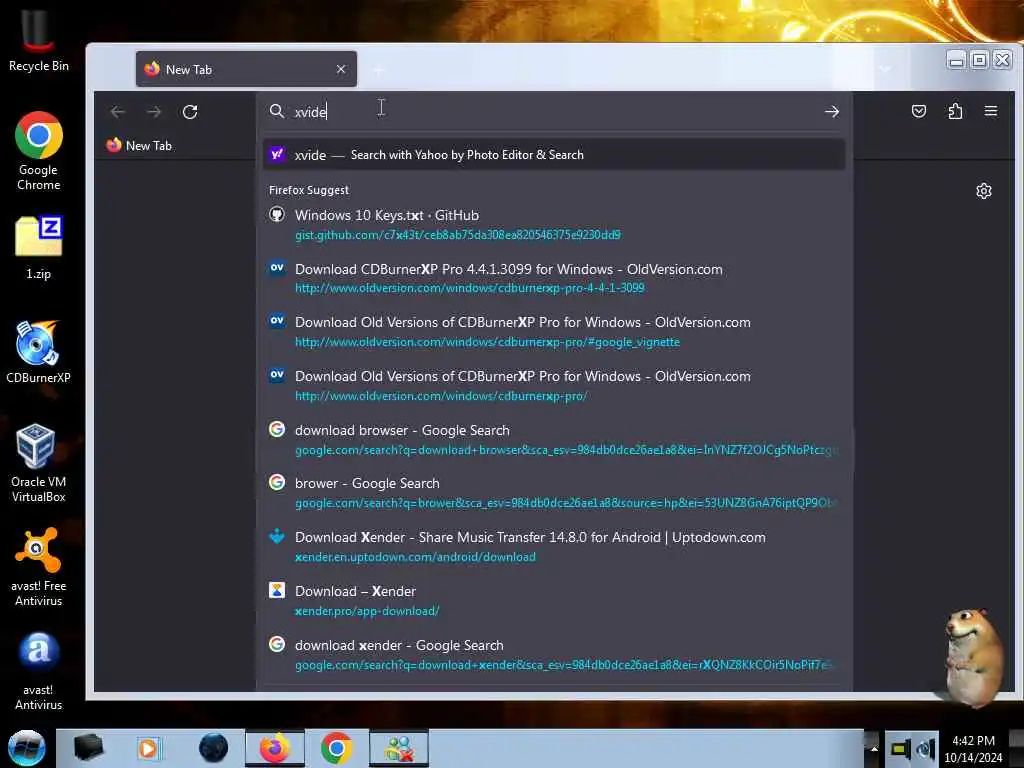The width and height of the screenshot is (1024, 768).
Task: Select brower Google Search suggestion
Action: pos(554,493)
